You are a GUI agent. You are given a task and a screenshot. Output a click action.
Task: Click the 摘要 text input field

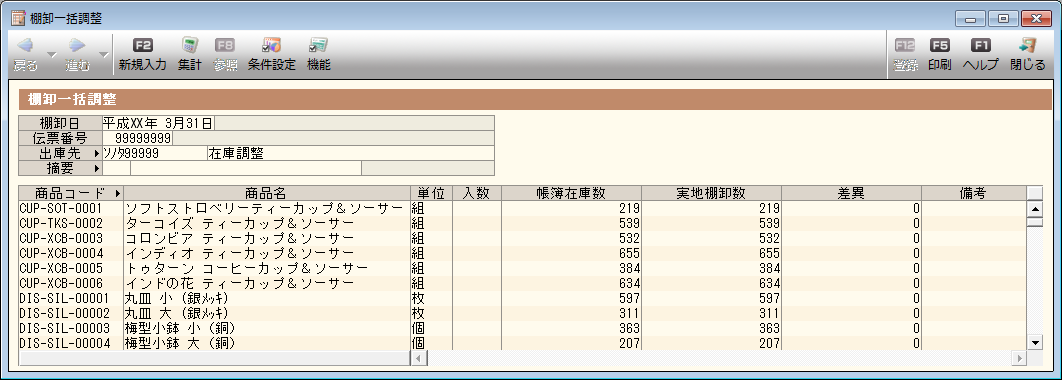(x=246, y=168)
